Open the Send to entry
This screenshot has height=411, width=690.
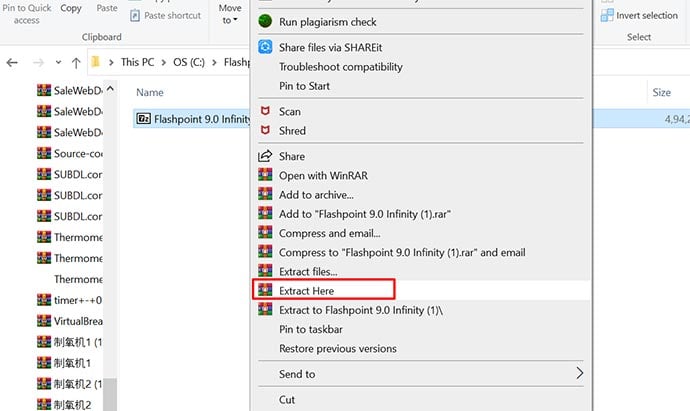297,374
